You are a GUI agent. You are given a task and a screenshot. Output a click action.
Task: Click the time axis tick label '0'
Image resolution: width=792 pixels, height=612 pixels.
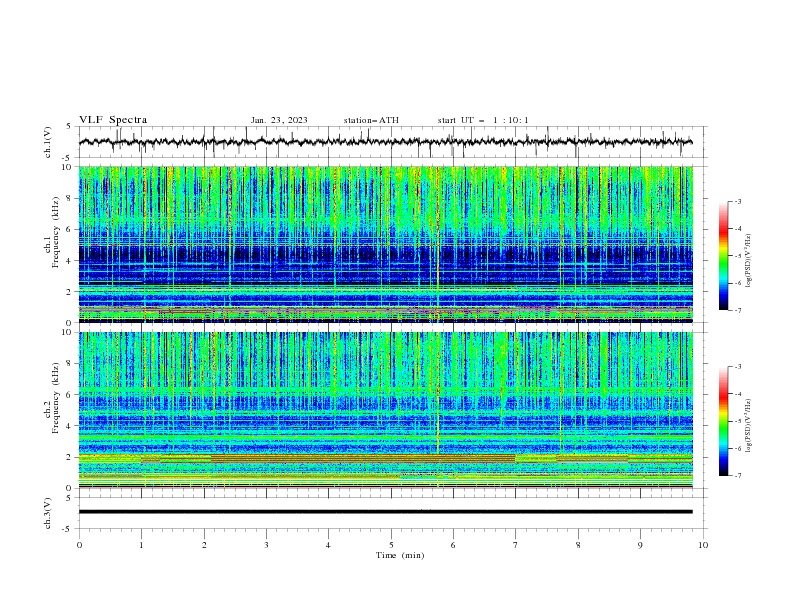(79, 545)
